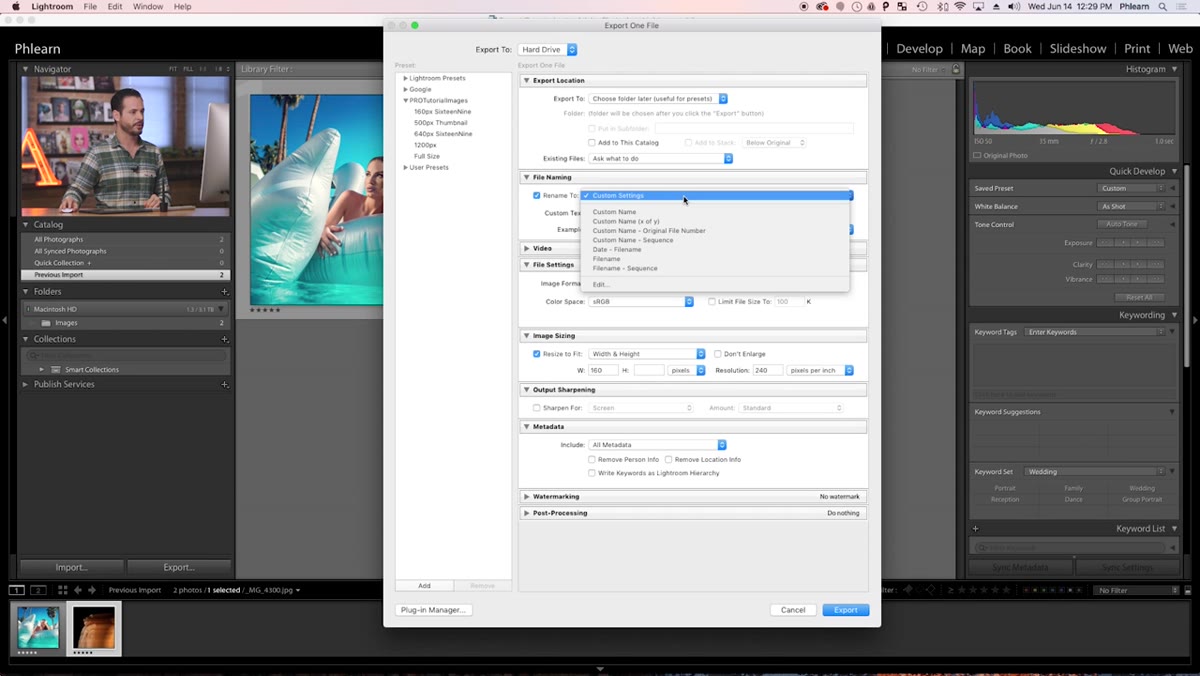Click the Images folder icon

coord(46,323)
